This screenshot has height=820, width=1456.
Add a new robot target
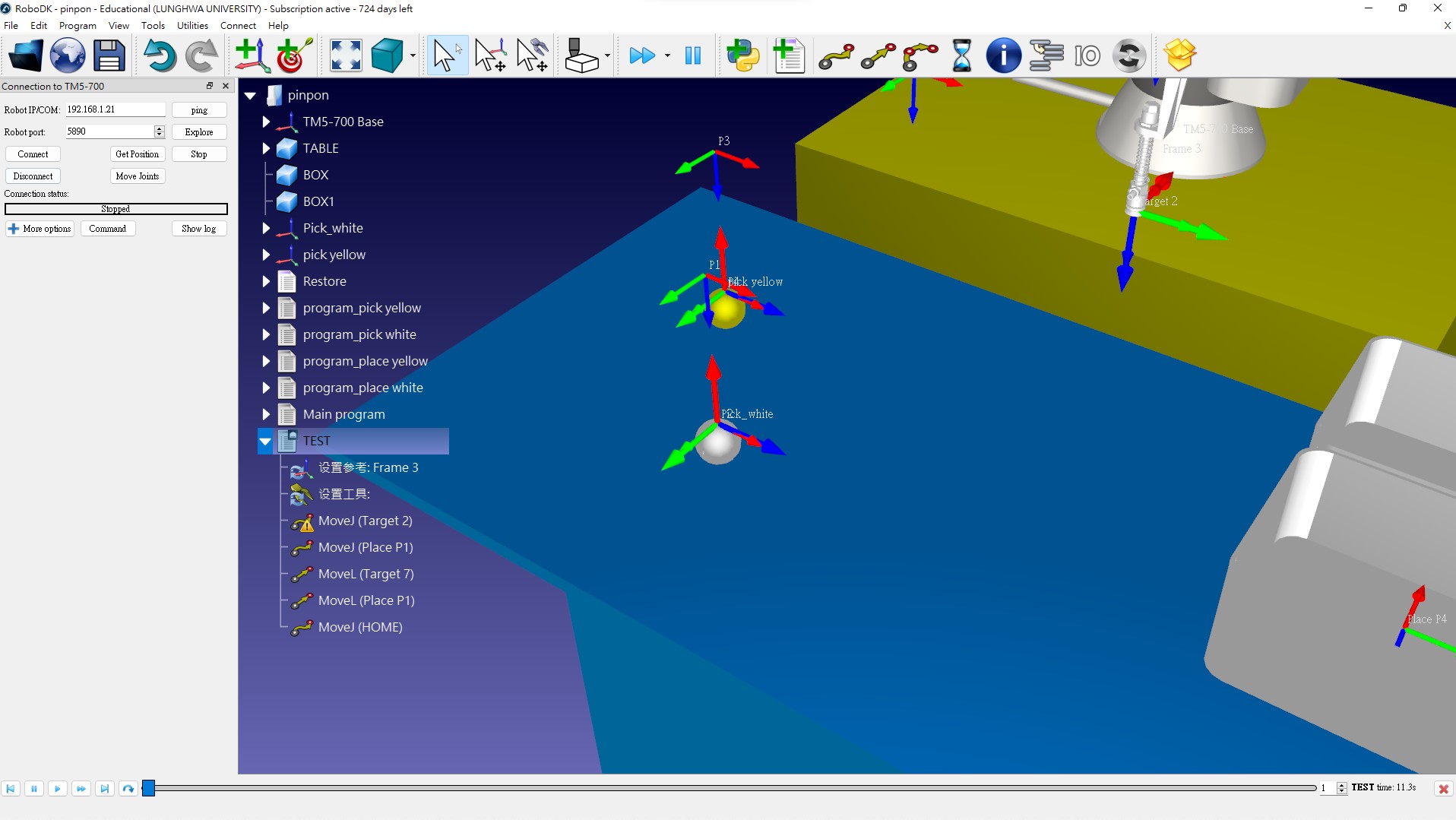294,55
